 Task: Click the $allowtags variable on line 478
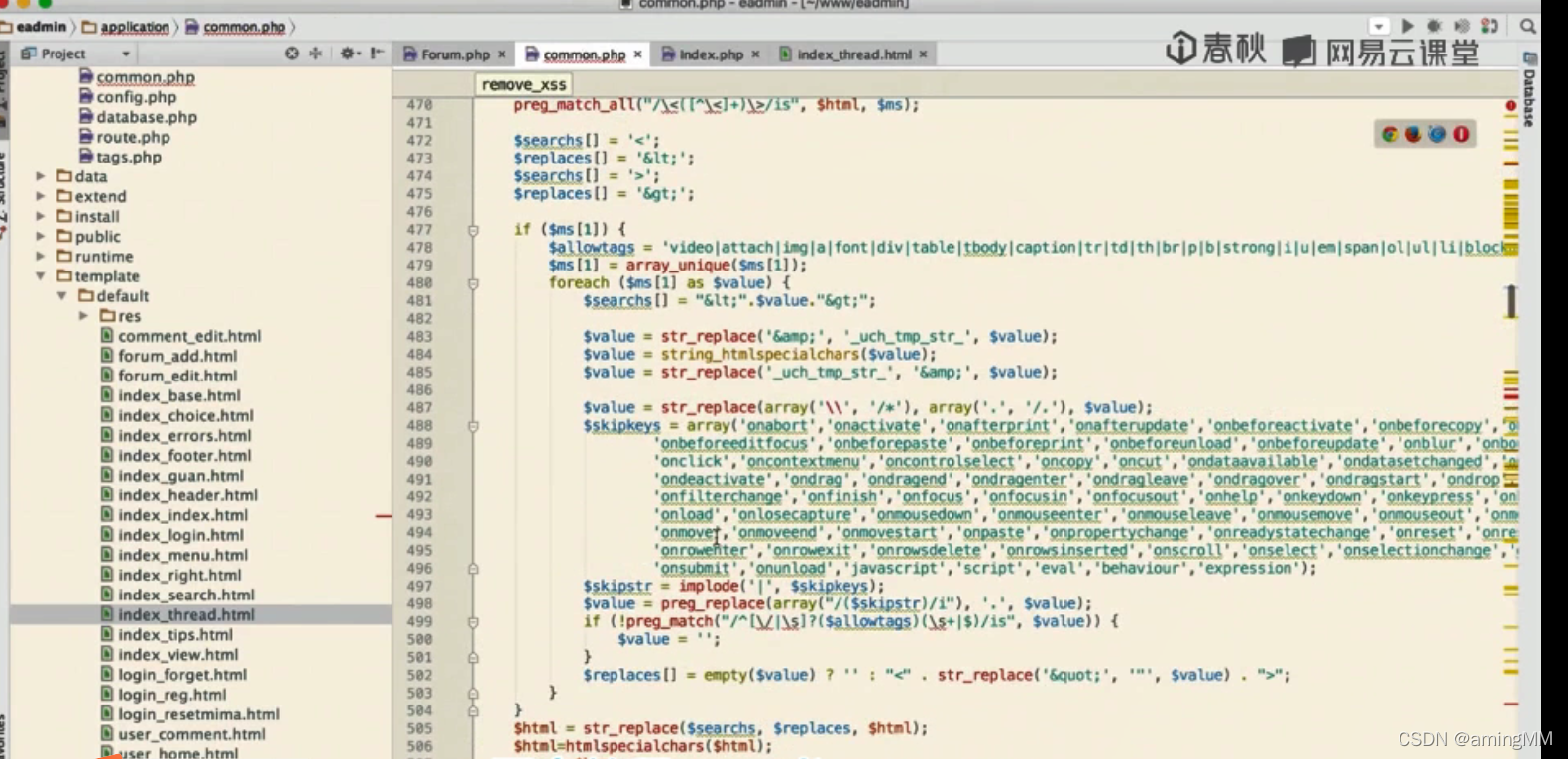pos(591,247)
